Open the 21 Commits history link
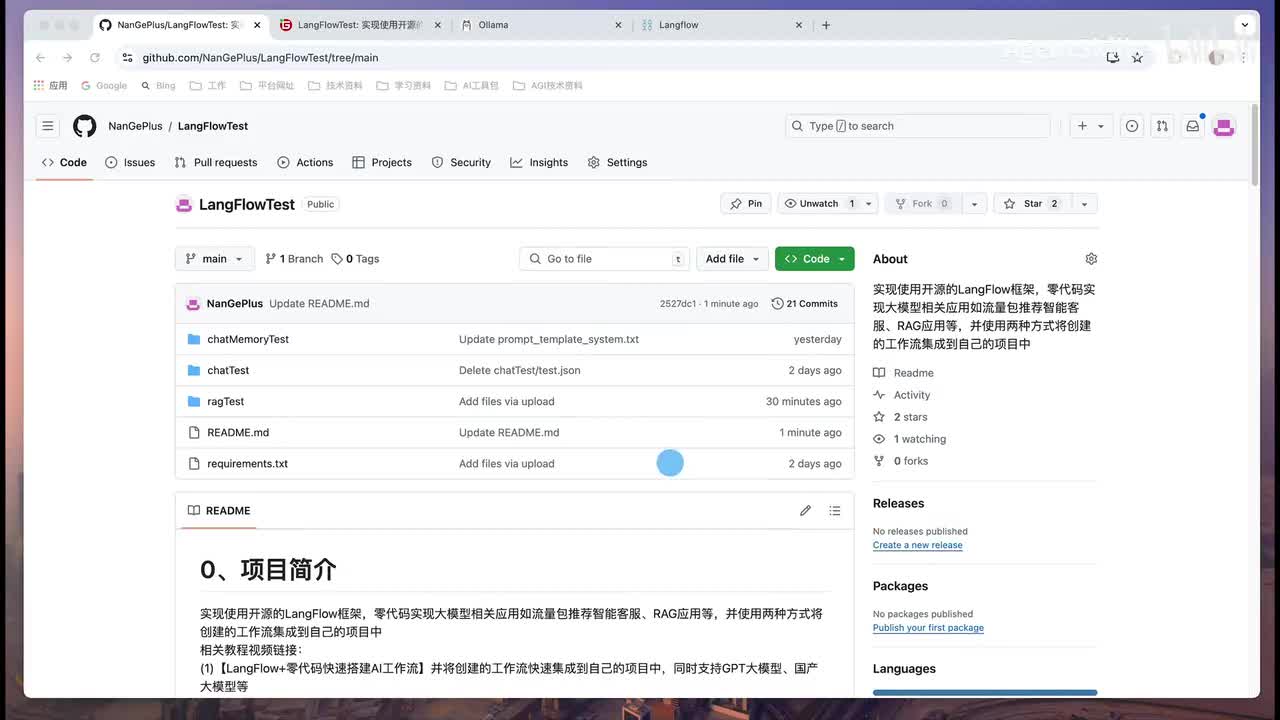This screenshot has height=720, width=1280. click(805, 304)
